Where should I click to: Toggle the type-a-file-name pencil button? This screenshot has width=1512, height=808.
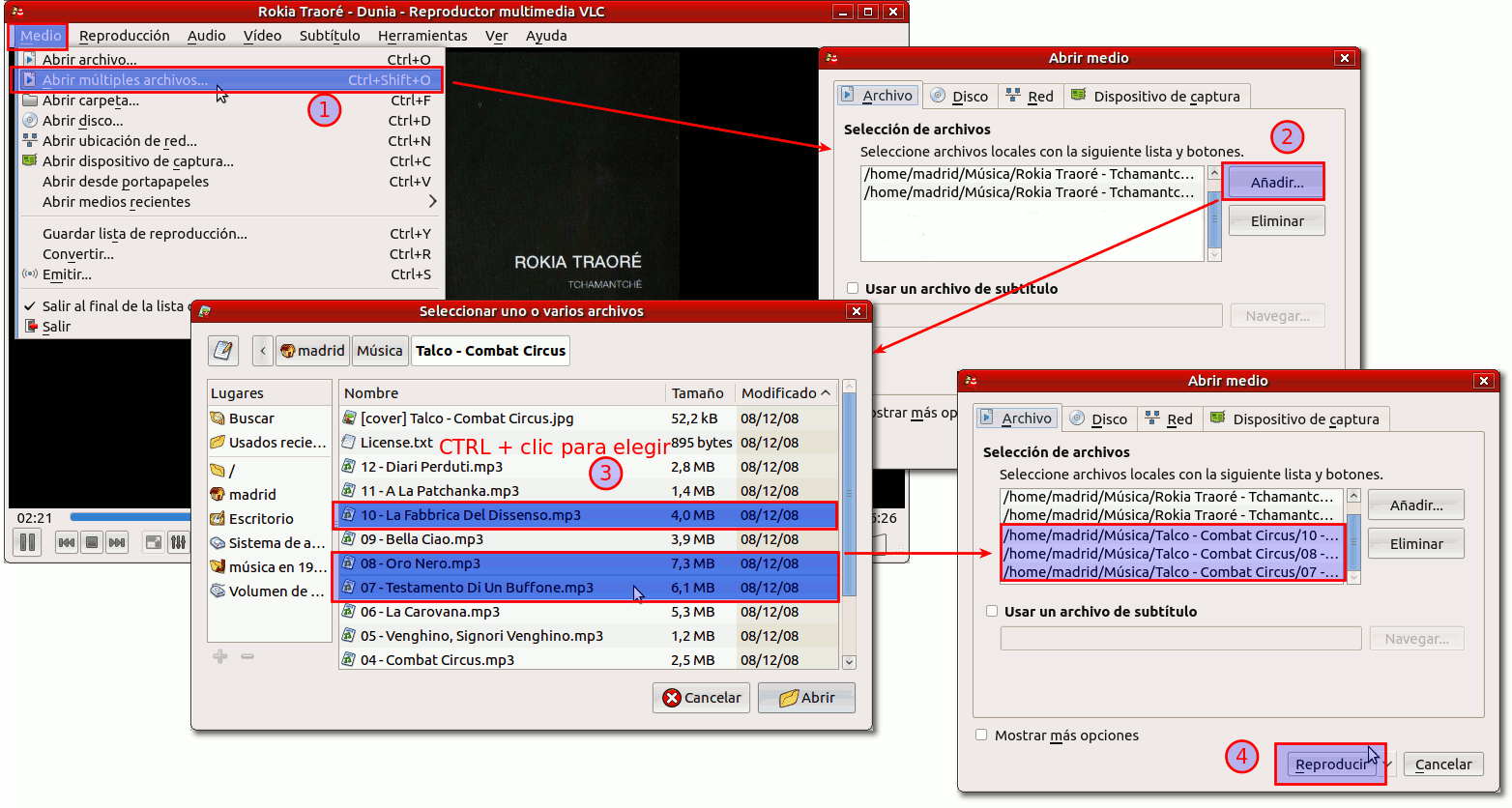tap(223, 350)
